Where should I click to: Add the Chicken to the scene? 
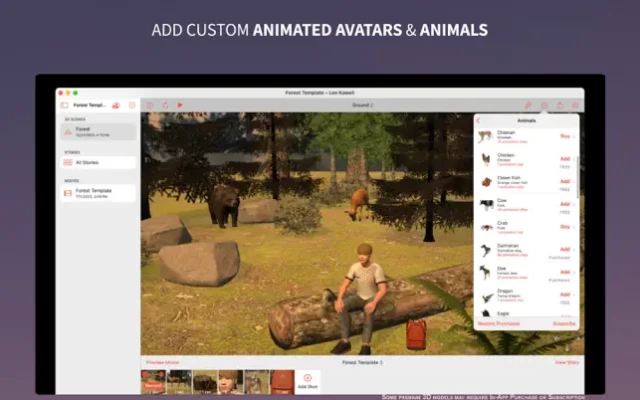click(x=565, y=158)
